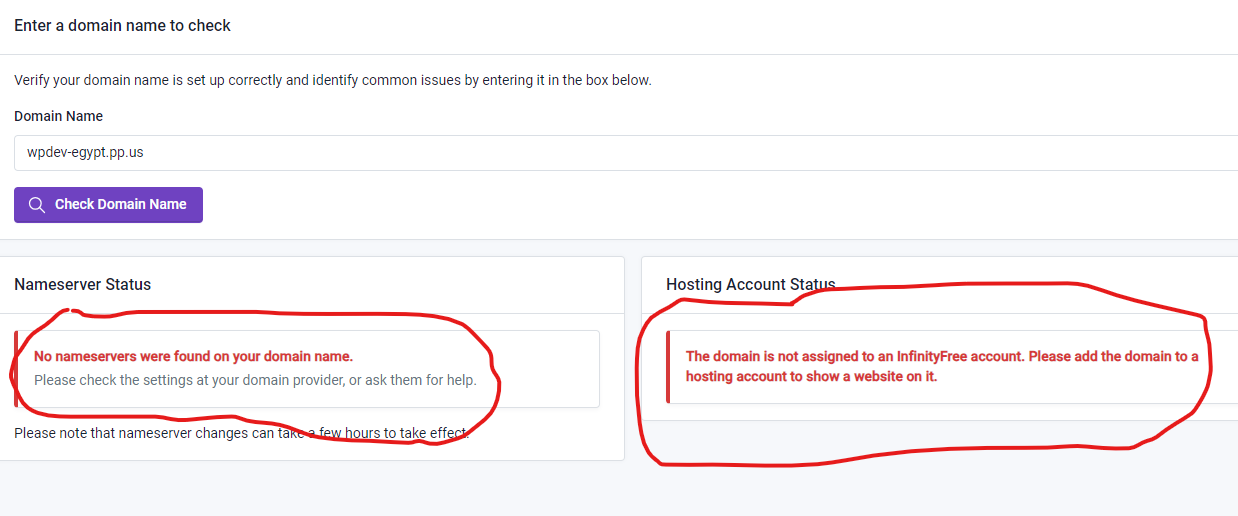Click empty space right of Check Domain Name
Image resolution: width=1238 pixels, height=516 pixels.
(600, 205)
